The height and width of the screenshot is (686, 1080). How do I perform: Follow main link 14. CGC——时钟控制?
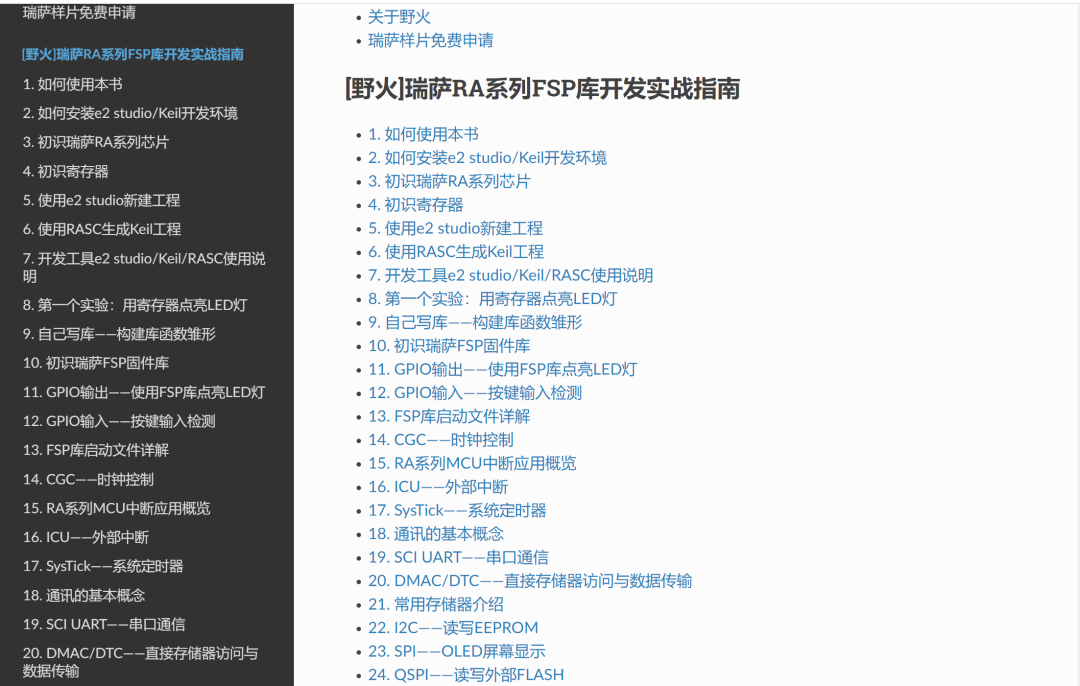pos(441,439)
